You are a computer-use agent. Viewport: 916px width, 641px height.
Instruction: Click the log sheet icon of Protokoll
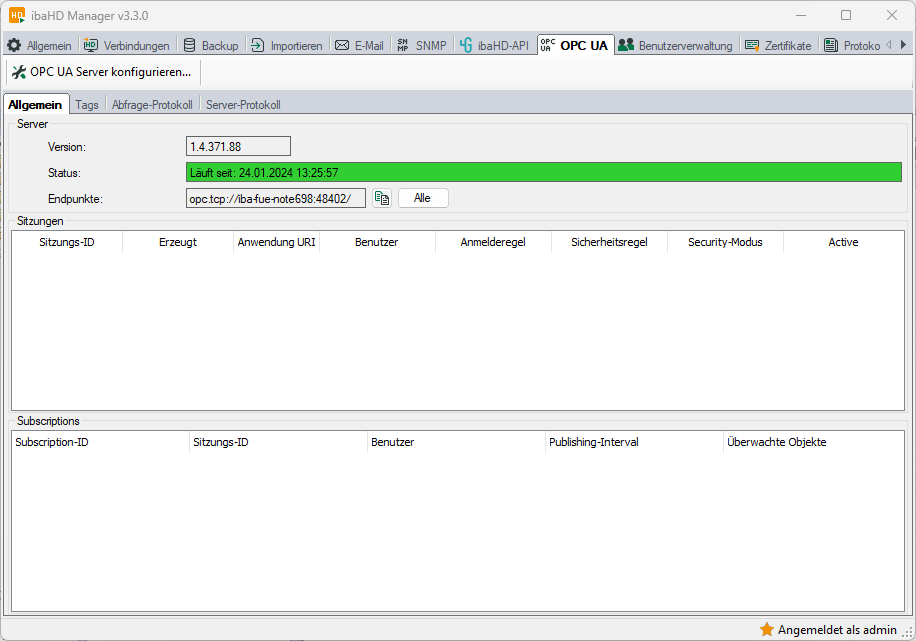click(x=831, y=45)
